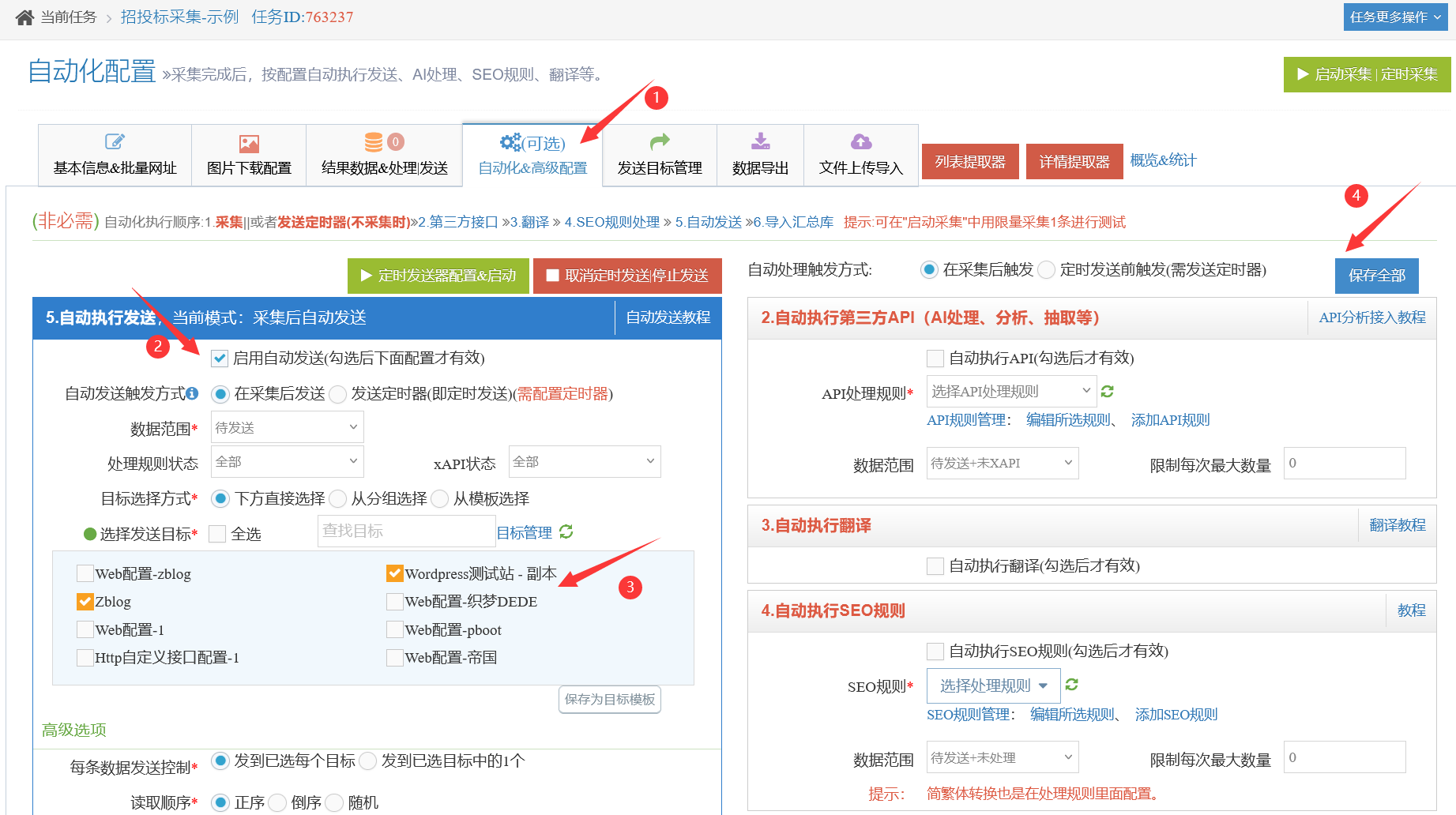Uncheck 启用自动发送 checkbox
Image resolution: width=1456 pixels, height=815 pixels.
tap(220, 359)
